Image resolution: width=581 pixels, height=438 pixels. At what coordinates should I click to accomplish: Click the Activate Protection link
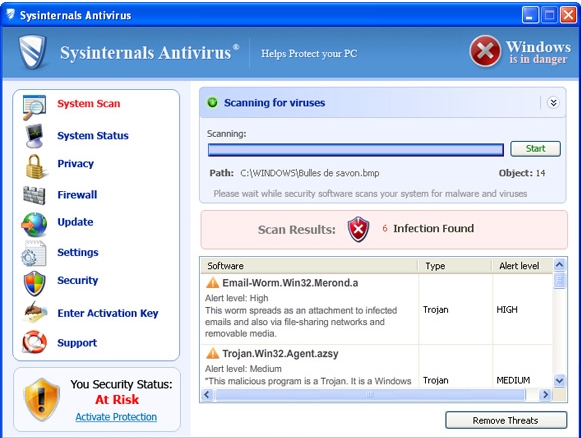(116, 417)
